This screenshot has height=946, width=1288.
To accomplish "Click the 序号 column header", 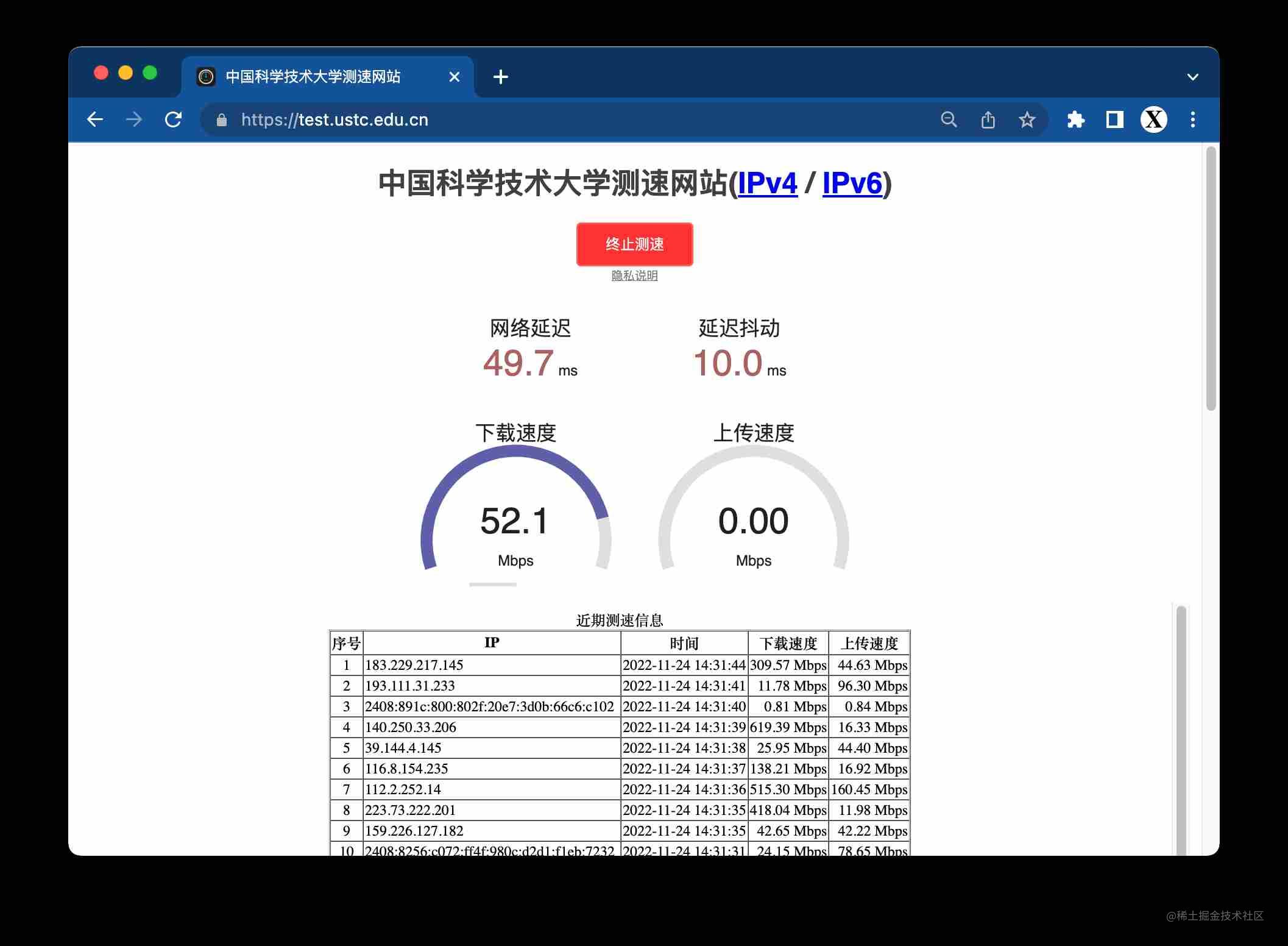I will [x=346, y=644].
